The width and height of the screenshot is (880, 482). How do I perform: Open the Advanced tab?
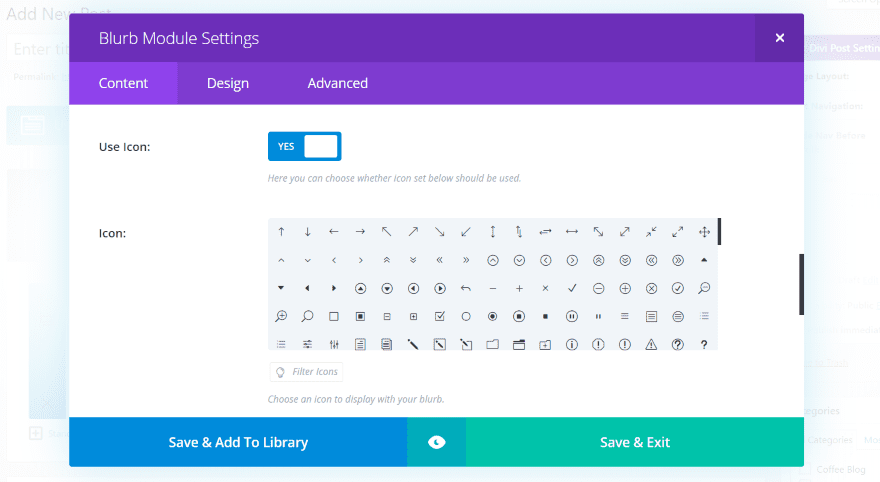pos(338,83)
